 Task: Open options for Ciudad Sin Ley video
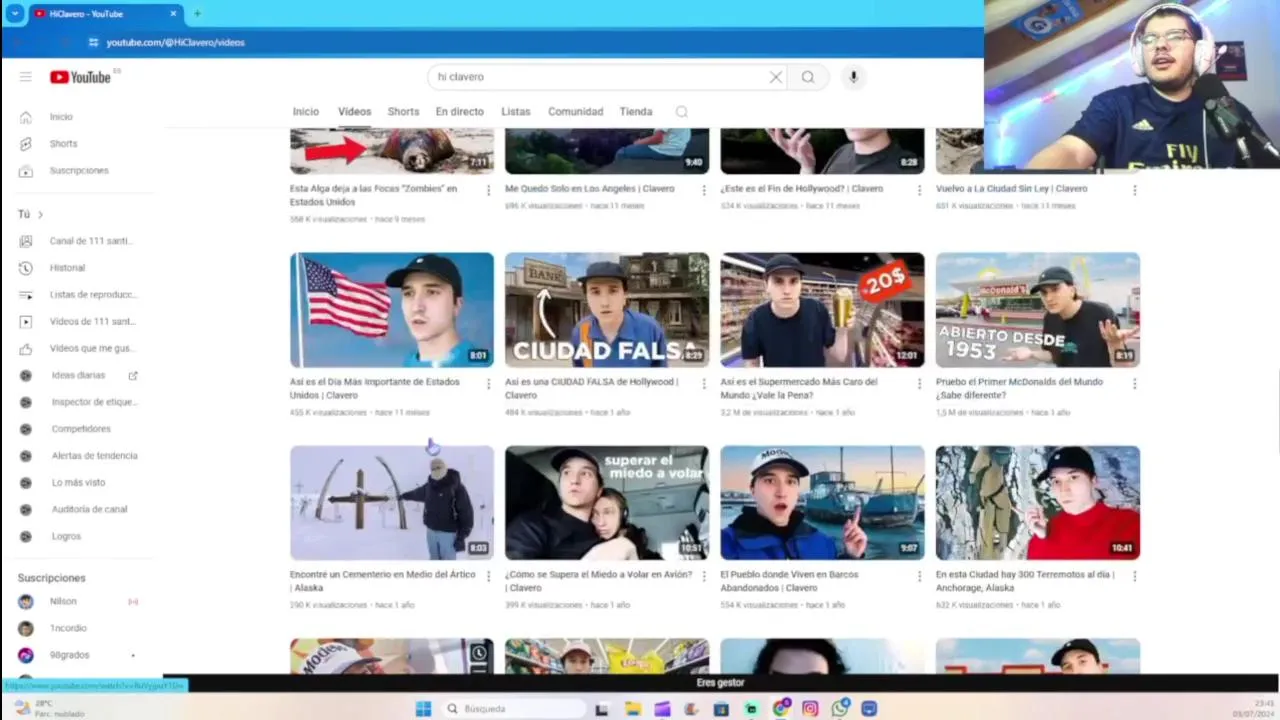[1135, 190]
